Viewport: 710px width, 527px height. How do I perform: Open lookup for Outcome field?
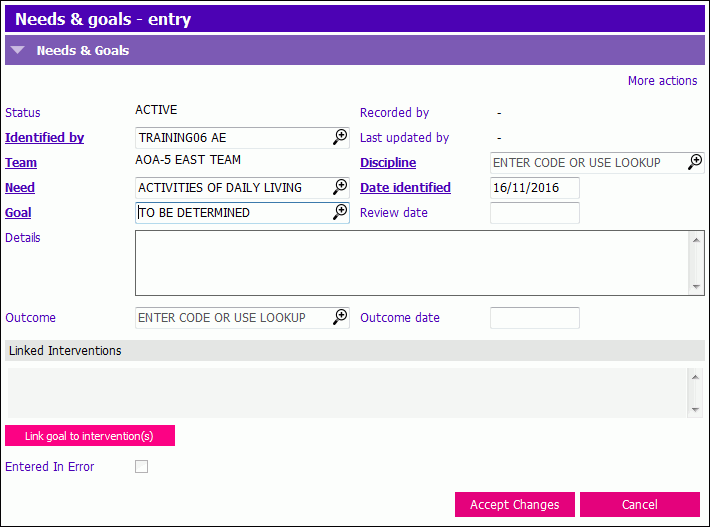340,316
